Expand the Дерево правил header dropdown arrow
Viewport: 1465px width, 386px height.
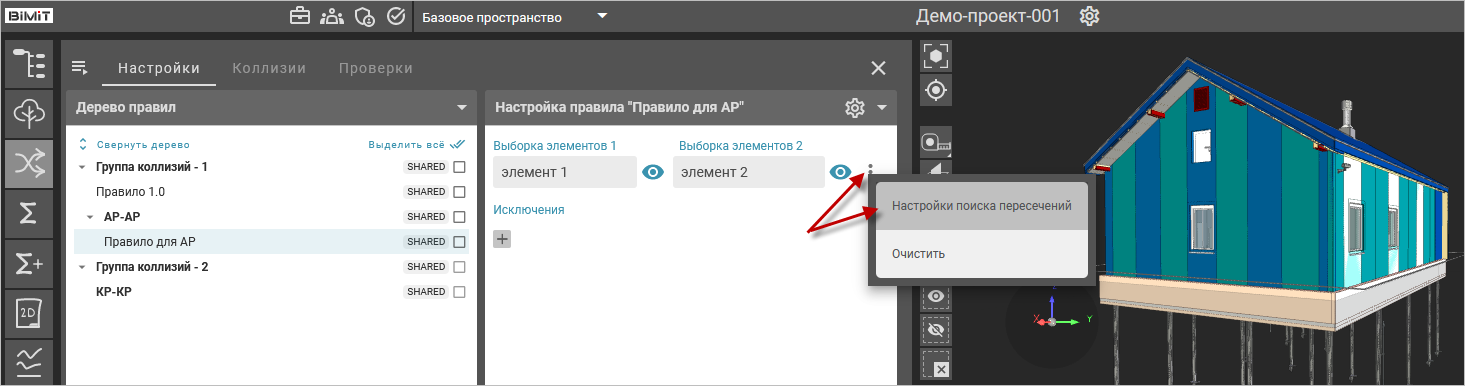[x=461, y=107]
